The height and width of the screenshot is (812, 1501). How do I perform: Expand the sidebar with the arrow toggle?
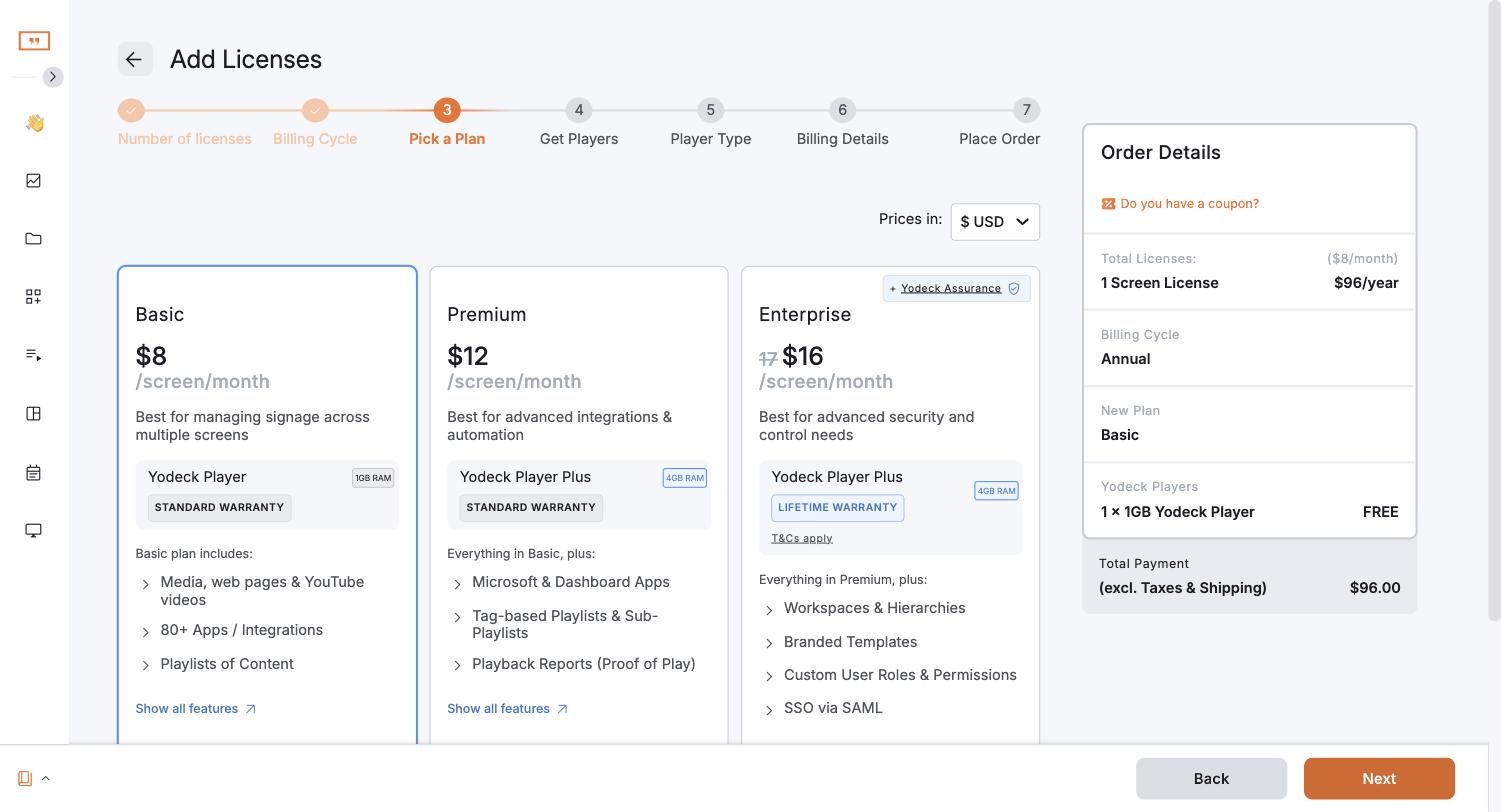pyautogui.click(x=53, y=77)
